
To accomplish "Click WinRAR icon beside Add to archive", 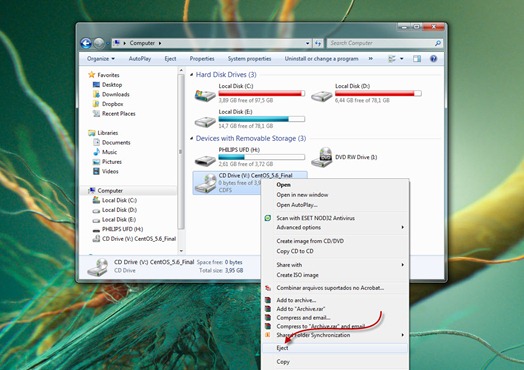I will point(268,300).
